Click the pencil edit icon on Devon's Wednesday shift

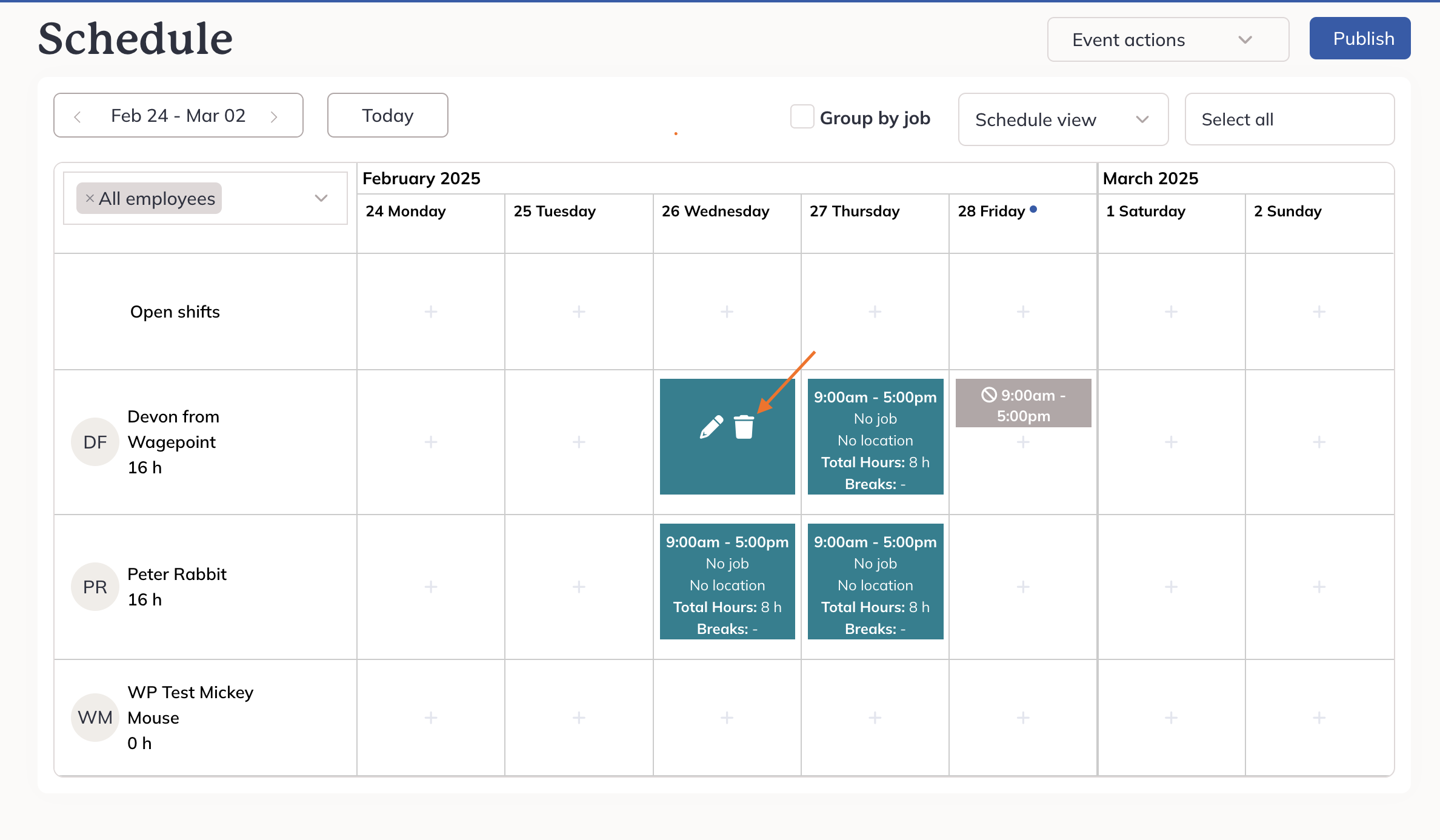click(711, 427)
